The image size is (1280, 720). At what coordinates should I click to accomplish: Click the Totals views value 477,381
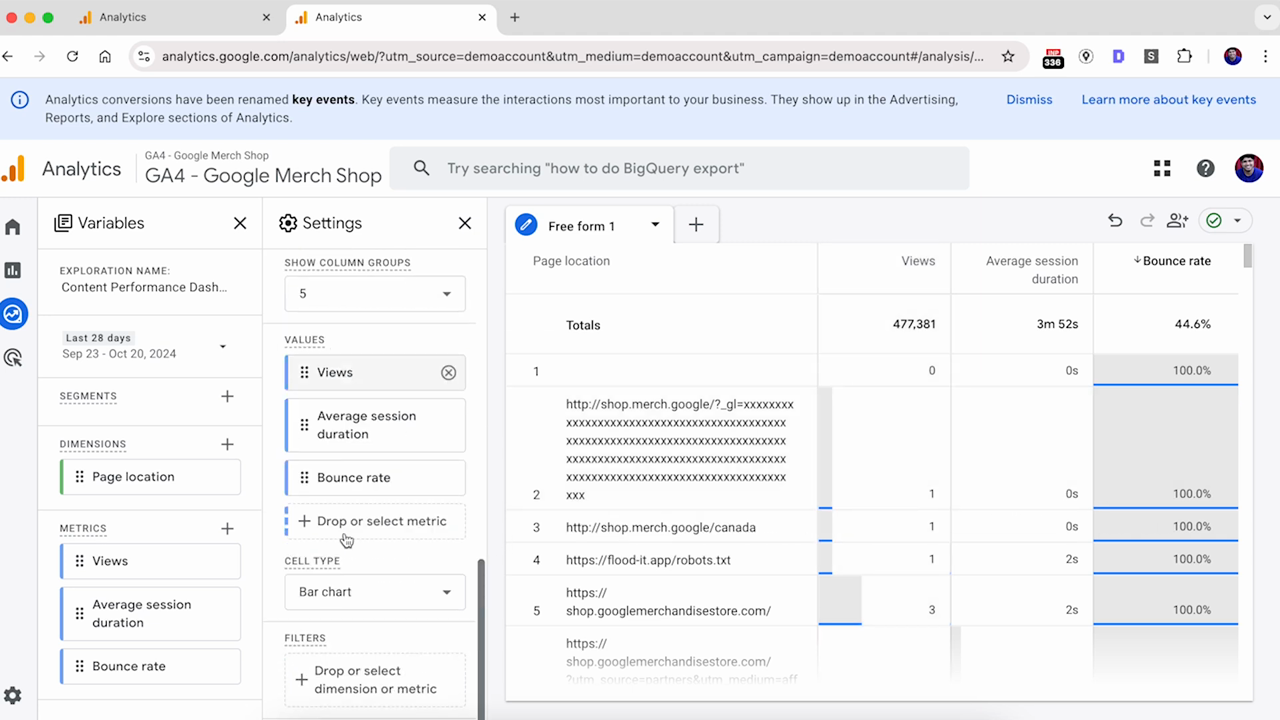914,325
